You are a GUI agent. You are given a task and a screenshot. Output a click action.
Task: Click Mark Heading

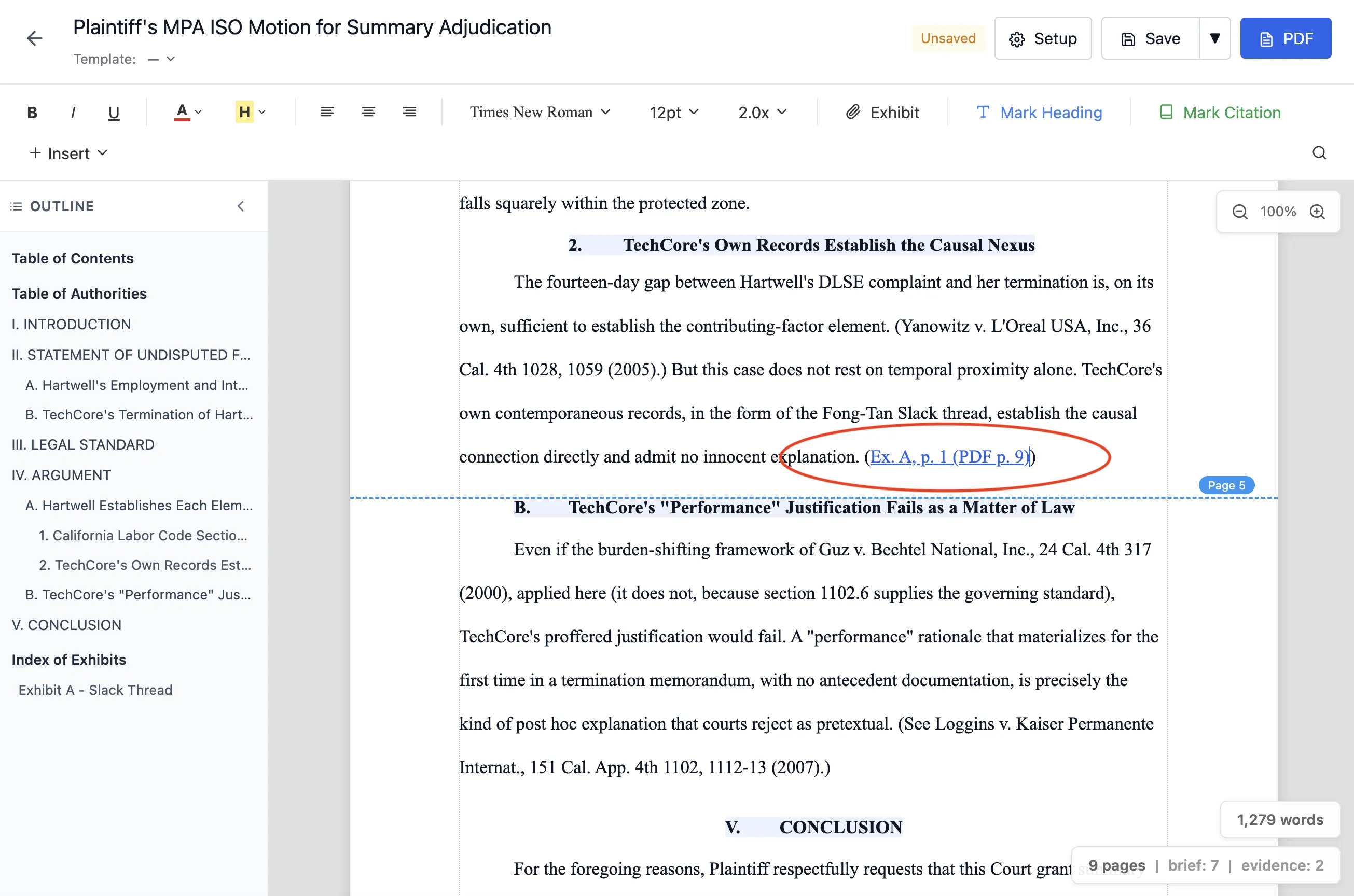(1040, 112)
